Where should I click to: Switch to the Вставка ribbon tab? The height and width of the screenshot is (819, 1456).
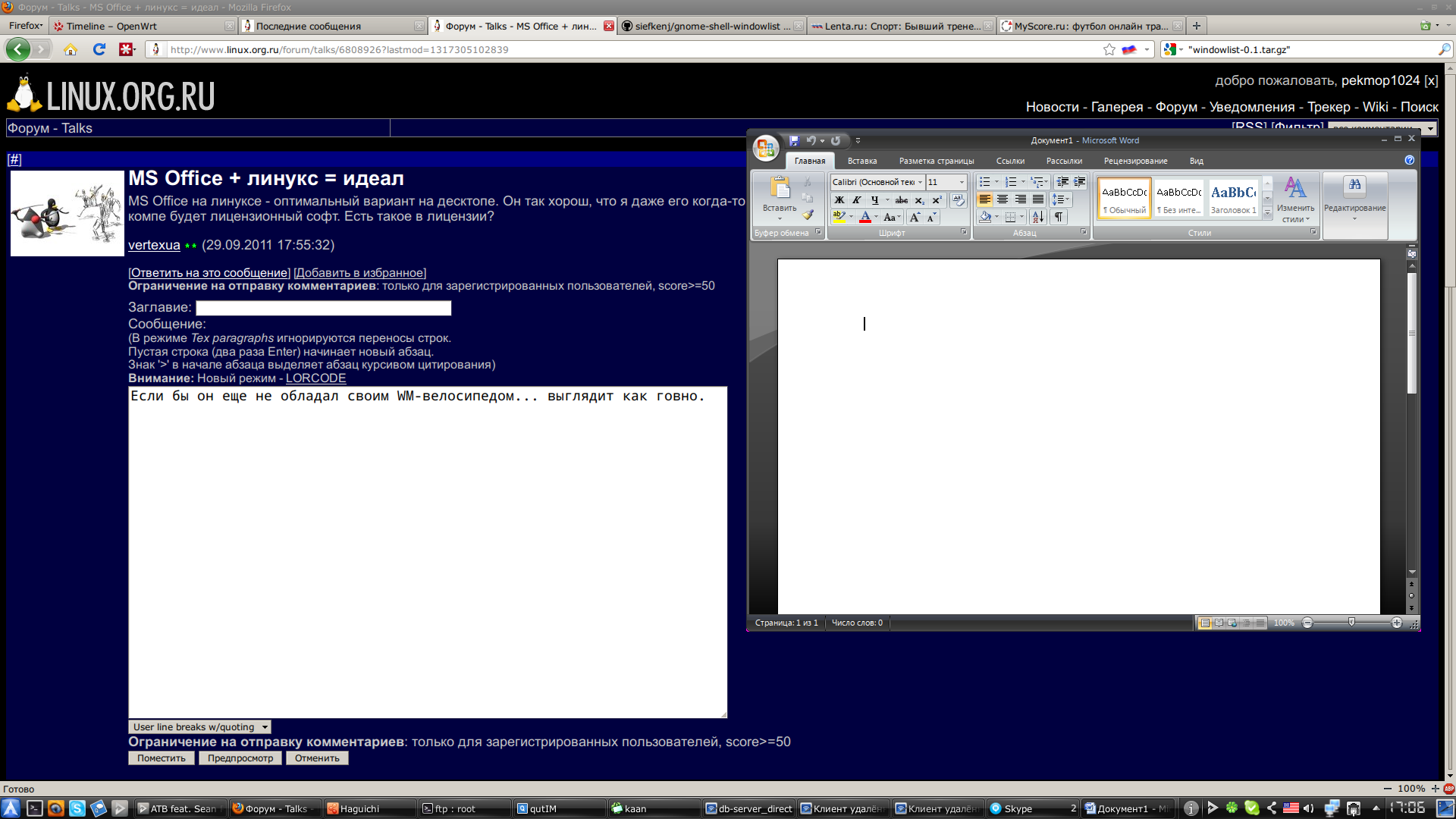861,161
